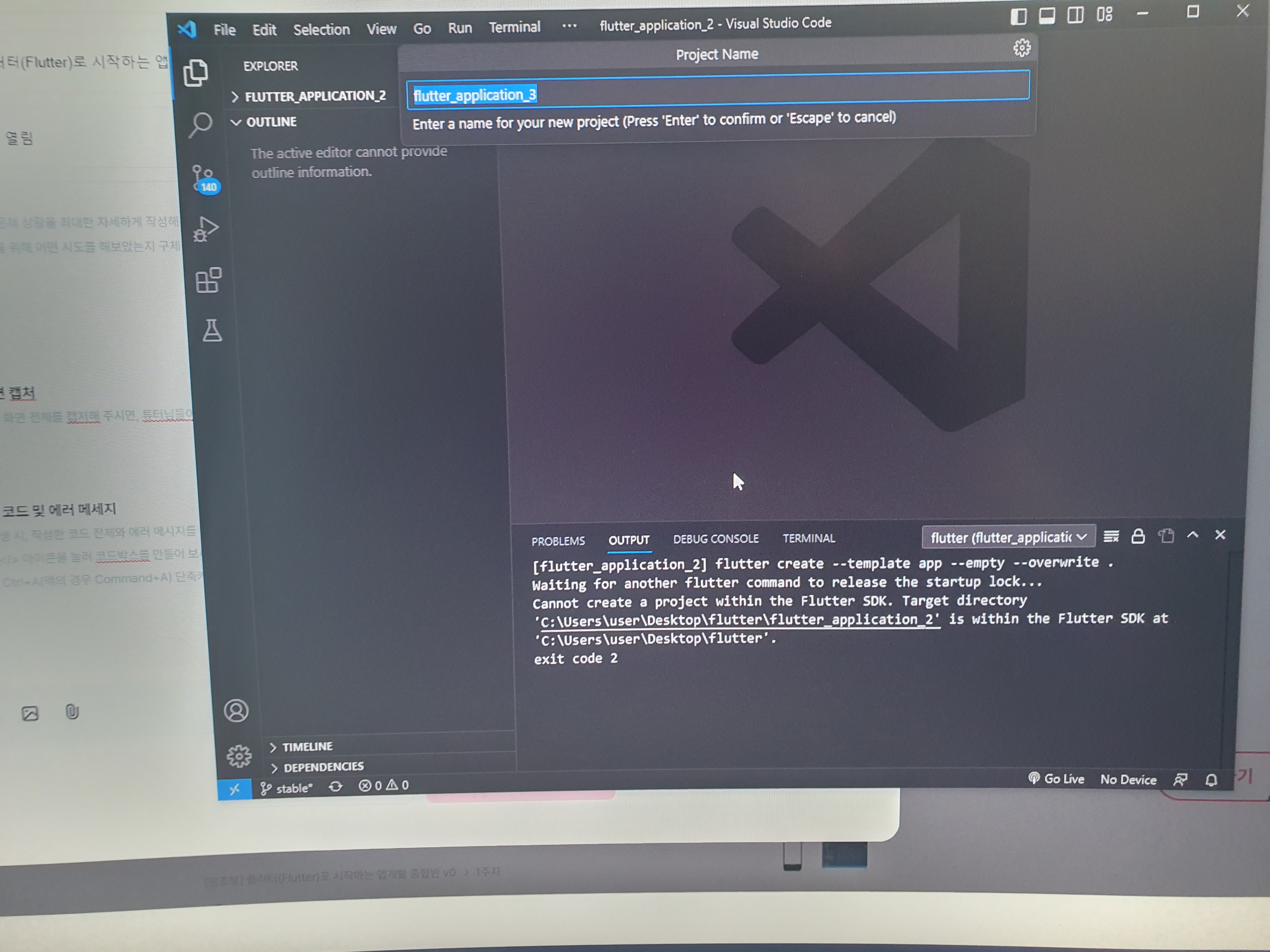Image resolution: width=1270 pixels, height=952 pixels.
Task: Open the output channel dropdown showing flutter
Action: [x=1008, y=537]
